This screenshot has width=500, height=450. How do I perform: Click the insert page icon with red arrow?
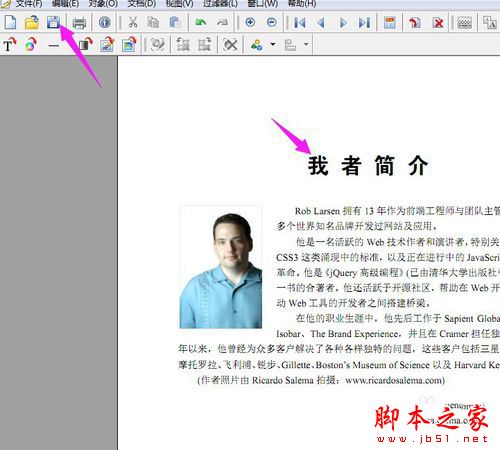(x=415, y=22)
